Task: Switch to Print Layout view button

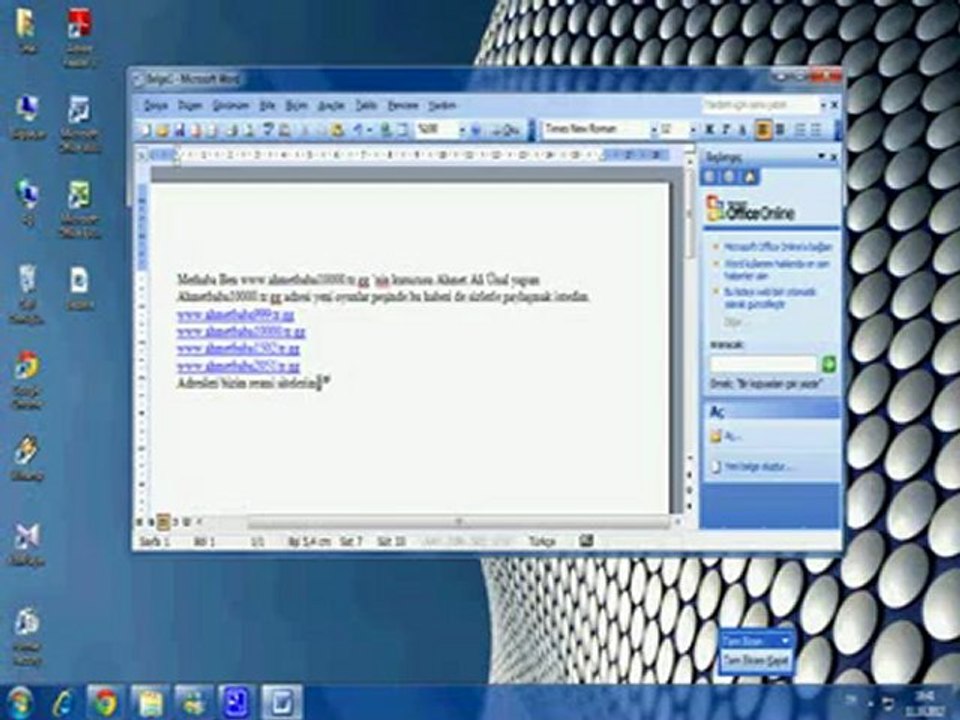Action: point(163,522)
